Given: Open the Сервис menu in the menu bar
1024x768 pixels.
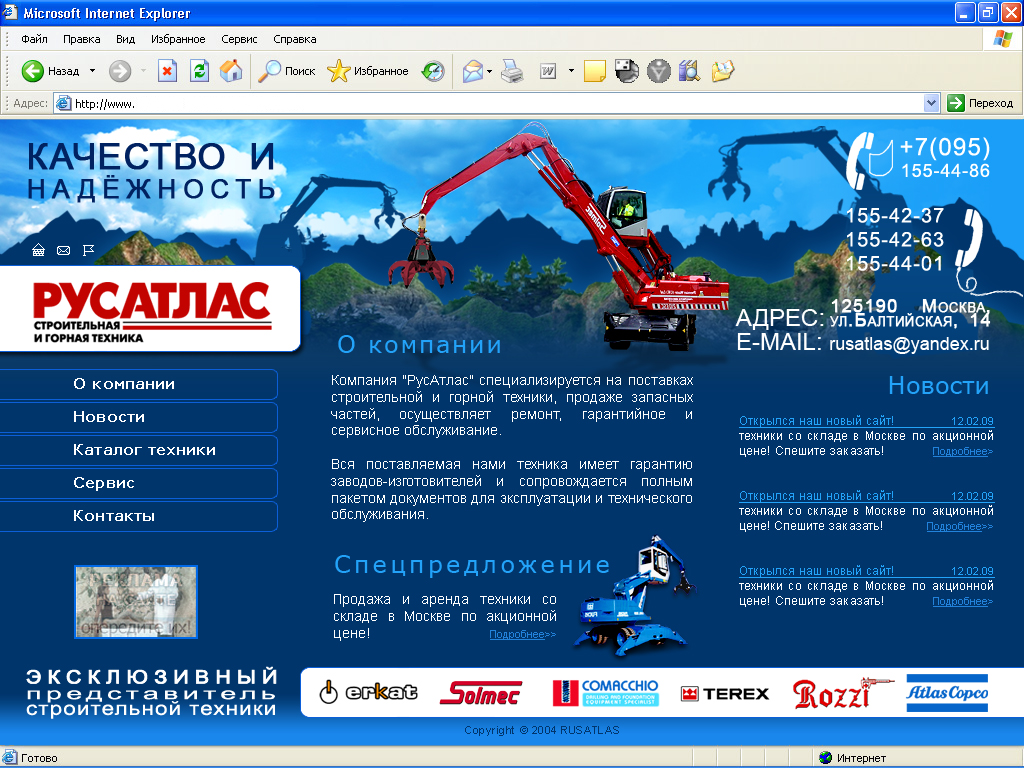Looking at the screenshot, I should point(237,39).
